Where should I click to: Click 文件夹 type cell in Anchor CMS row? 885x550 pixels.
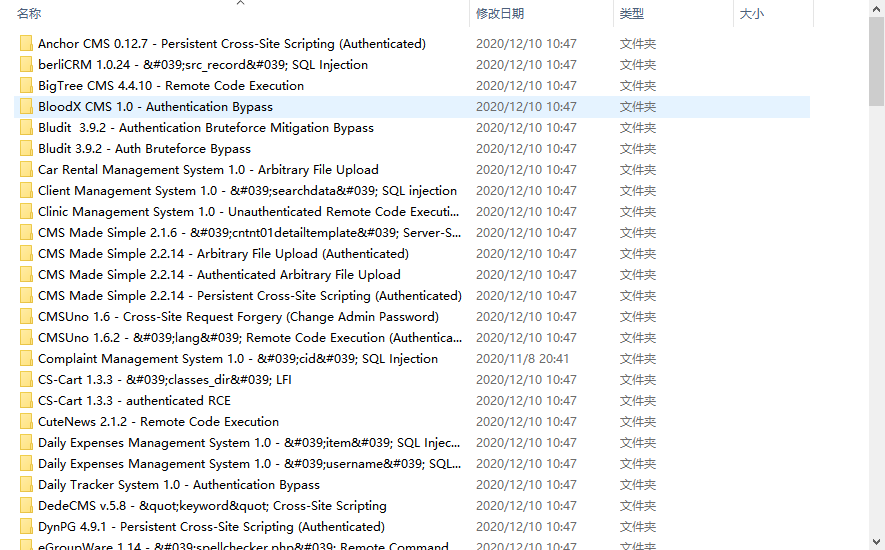[638, 43]
